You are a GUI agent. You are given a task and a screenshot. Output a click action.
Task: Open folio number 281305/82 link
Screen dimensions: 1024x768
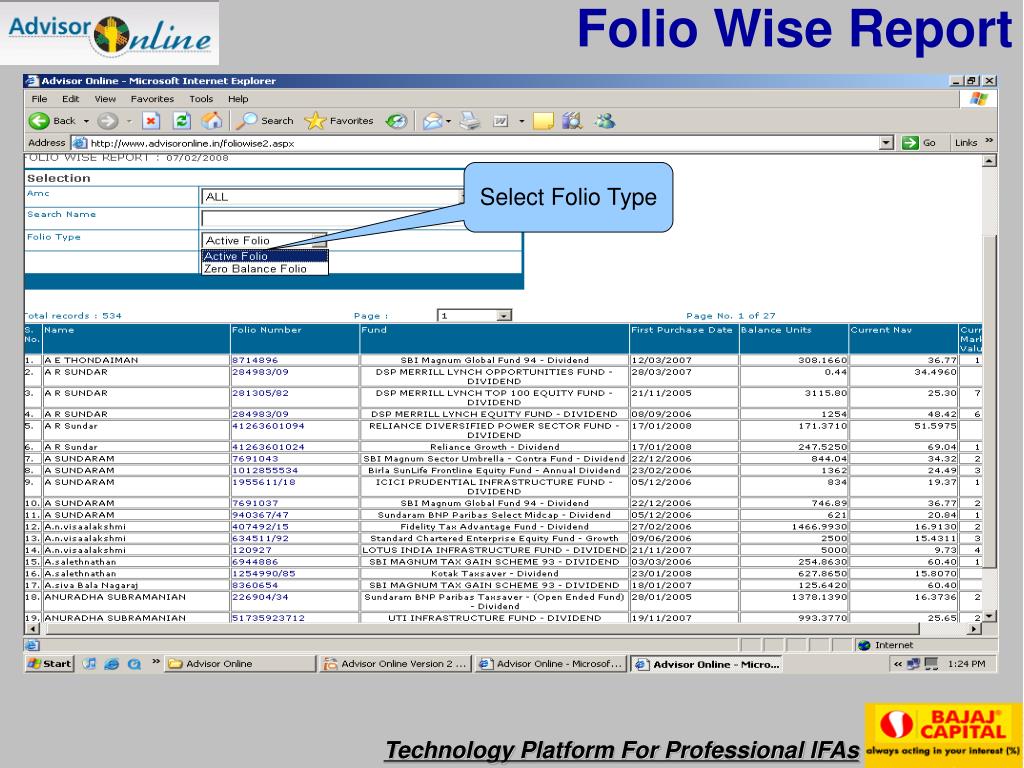coord(260,393)
